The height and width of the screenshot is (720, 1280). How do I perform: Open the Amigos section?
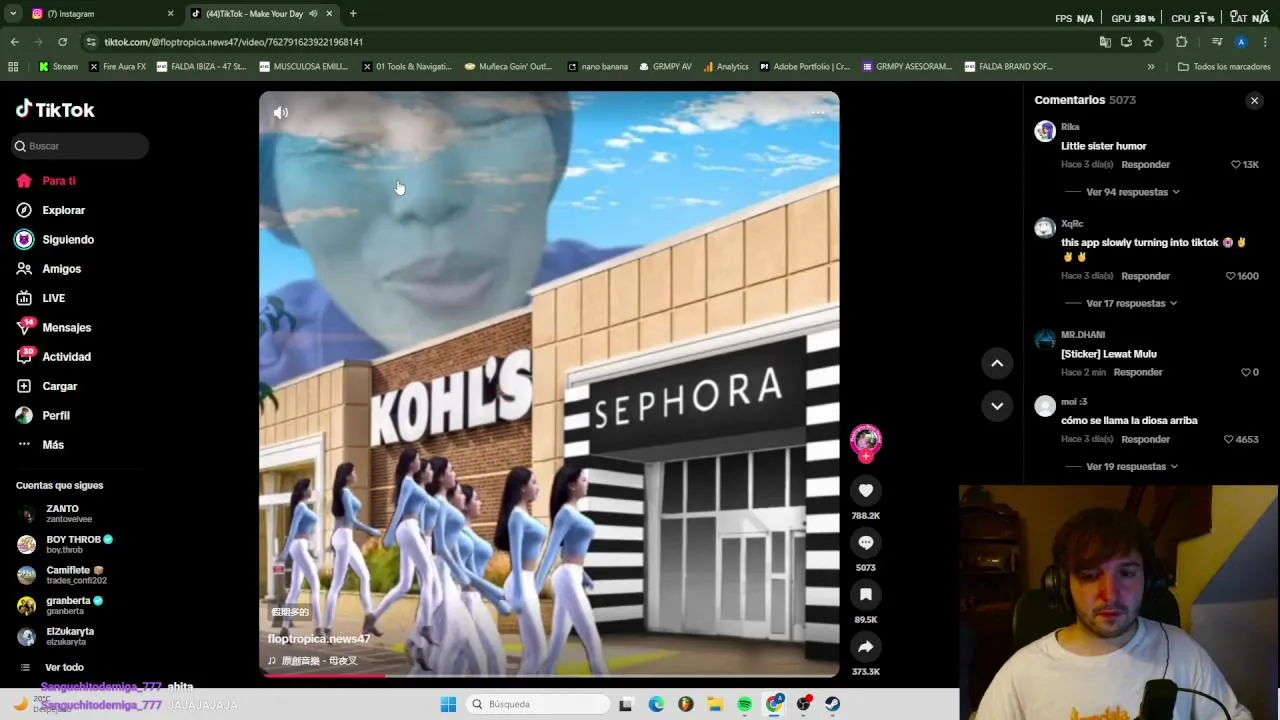coord(61,269)
